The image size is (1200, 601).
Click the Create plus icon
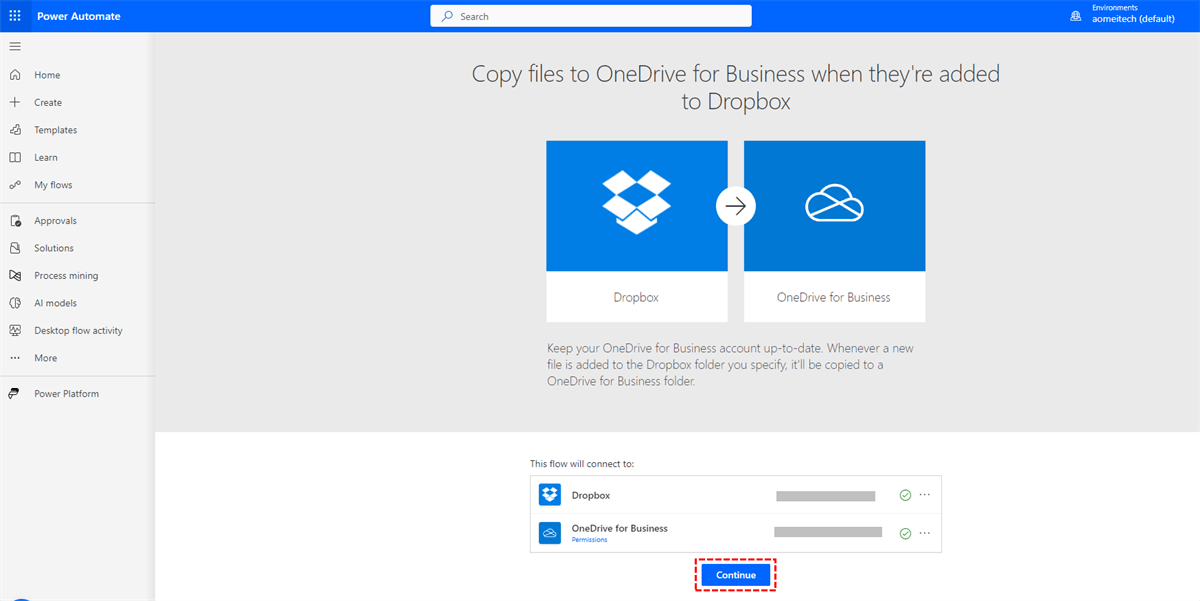point(14,102)
